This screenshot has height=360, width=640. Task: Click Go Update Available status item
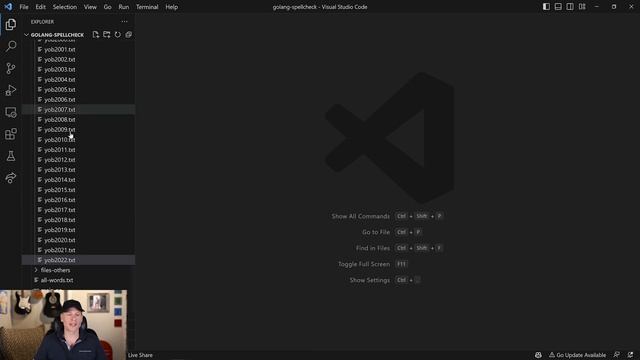(577, 355)
